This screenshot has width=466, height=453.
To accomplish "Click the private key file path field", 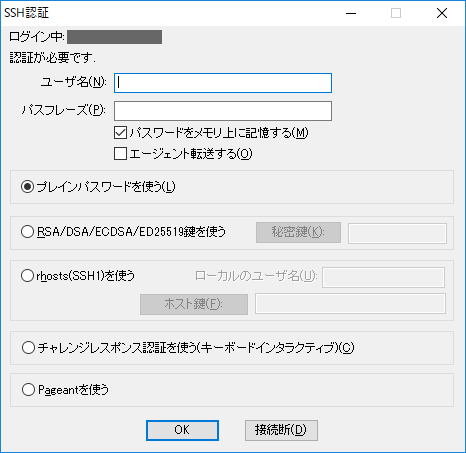I will tap(397, 233).
